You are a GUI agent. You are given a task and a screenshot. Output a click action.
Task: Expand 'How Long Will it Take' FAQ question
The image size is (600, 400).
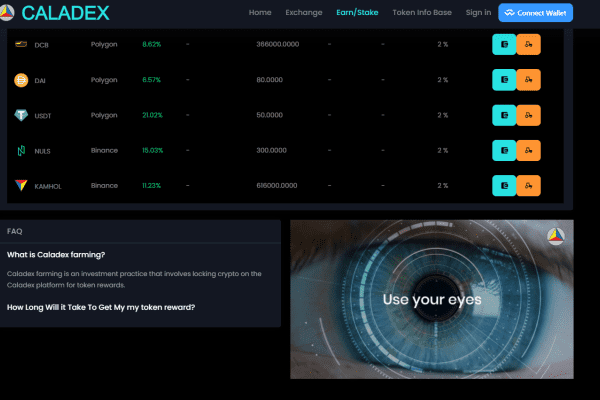click(x=101, y=307)
